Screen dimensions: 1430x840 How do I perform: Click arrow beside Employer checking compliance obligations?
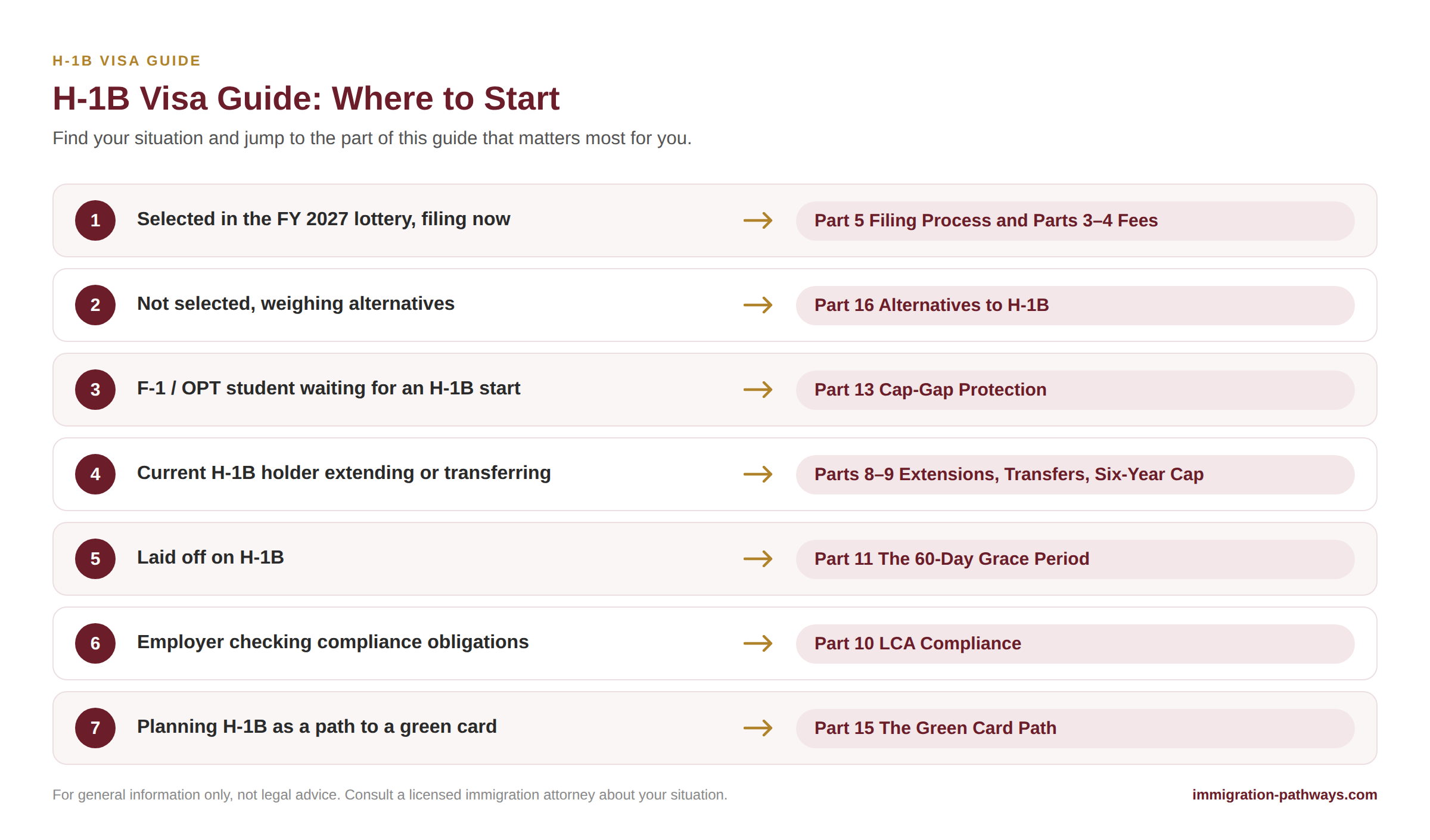click(x=758, y=643)
